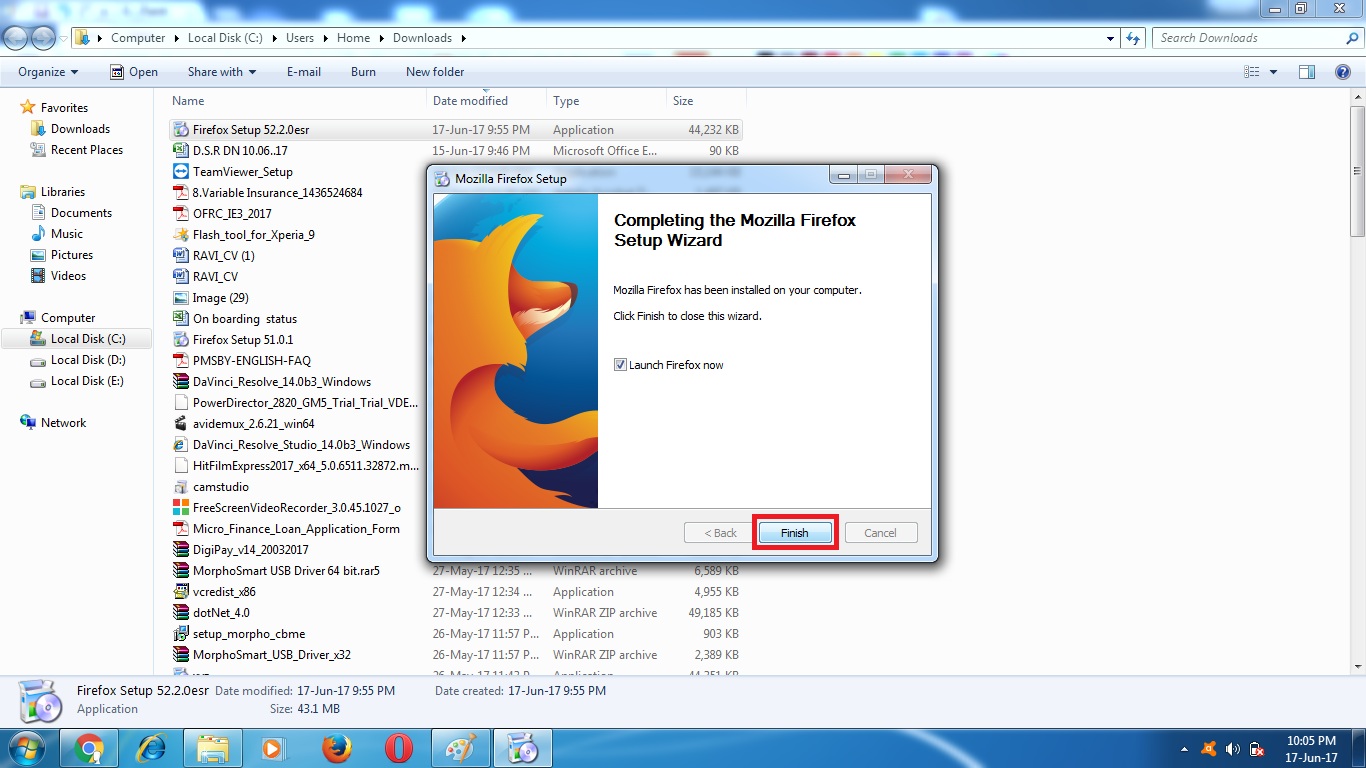
Task: Select Recent Places under Favorites
Action: [87, 150]
